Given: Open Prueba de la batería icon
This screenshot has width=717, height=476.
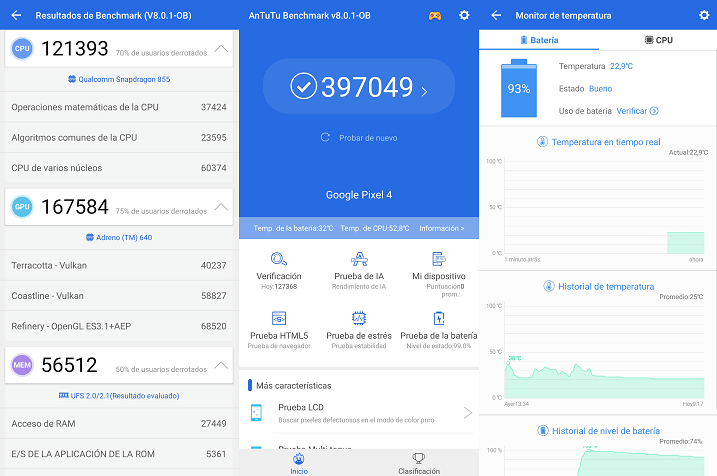Looking at the screenshot, I should [x=439, y=318].
